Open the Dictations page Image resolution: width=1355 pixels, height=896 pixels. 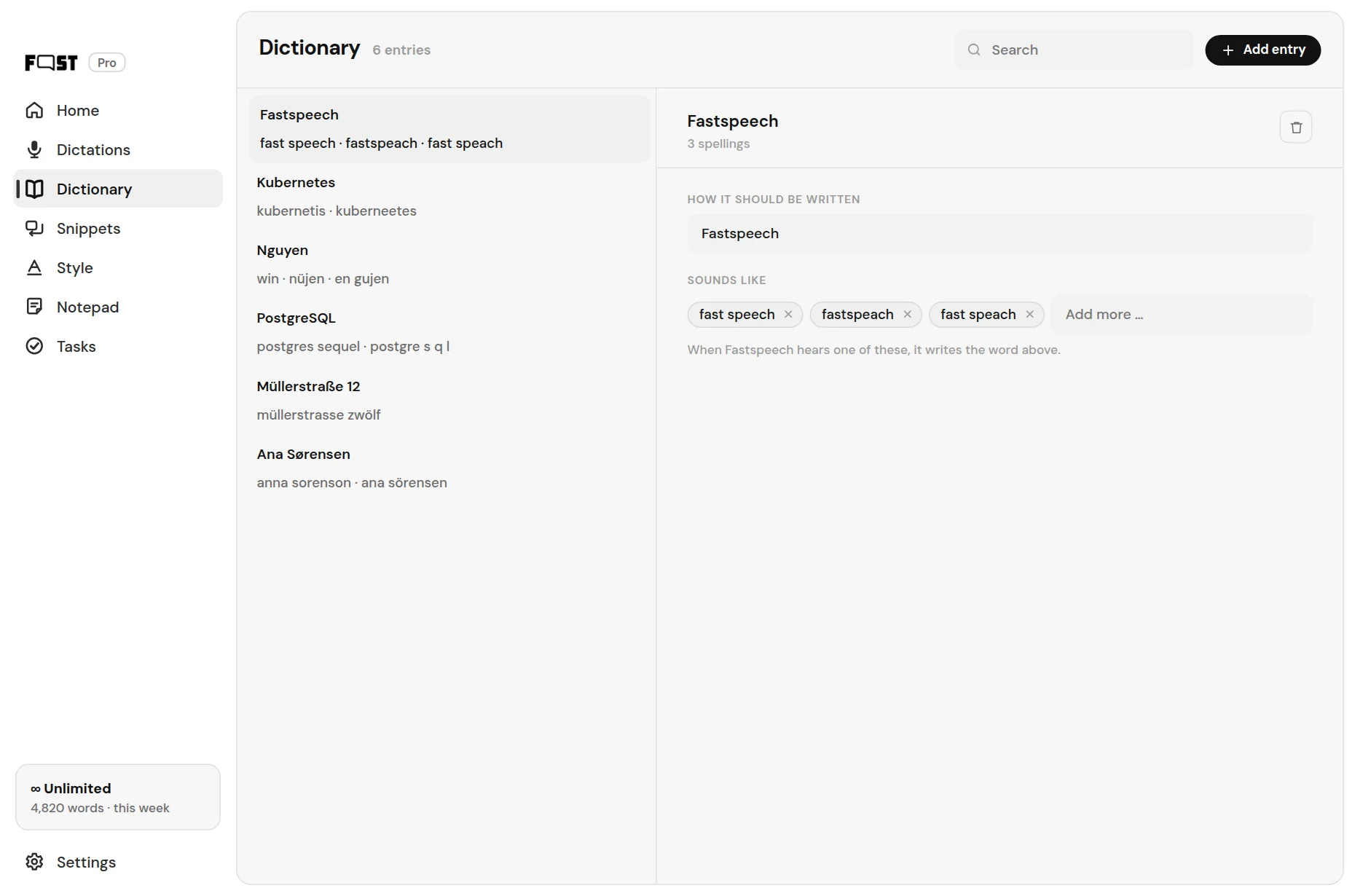(119, 150)
